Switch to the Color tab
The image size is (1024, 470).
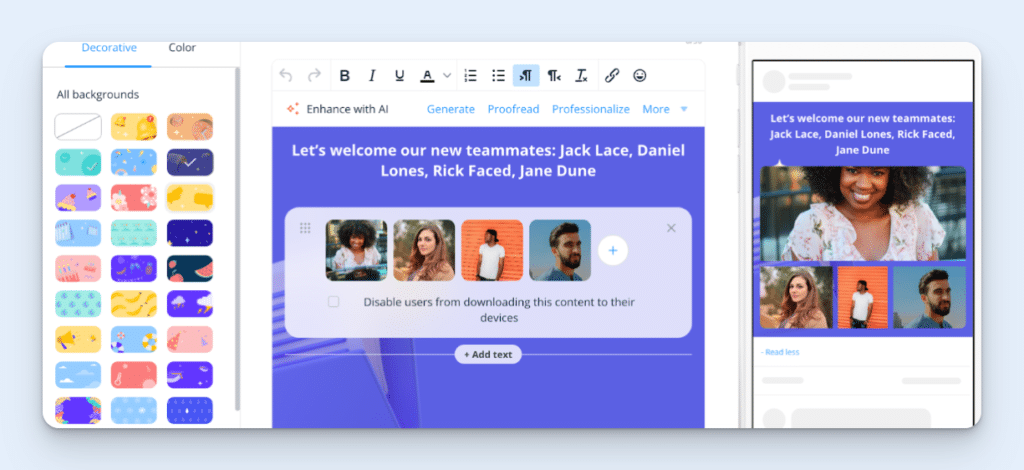pyautogui.click(x=182, y=48)
